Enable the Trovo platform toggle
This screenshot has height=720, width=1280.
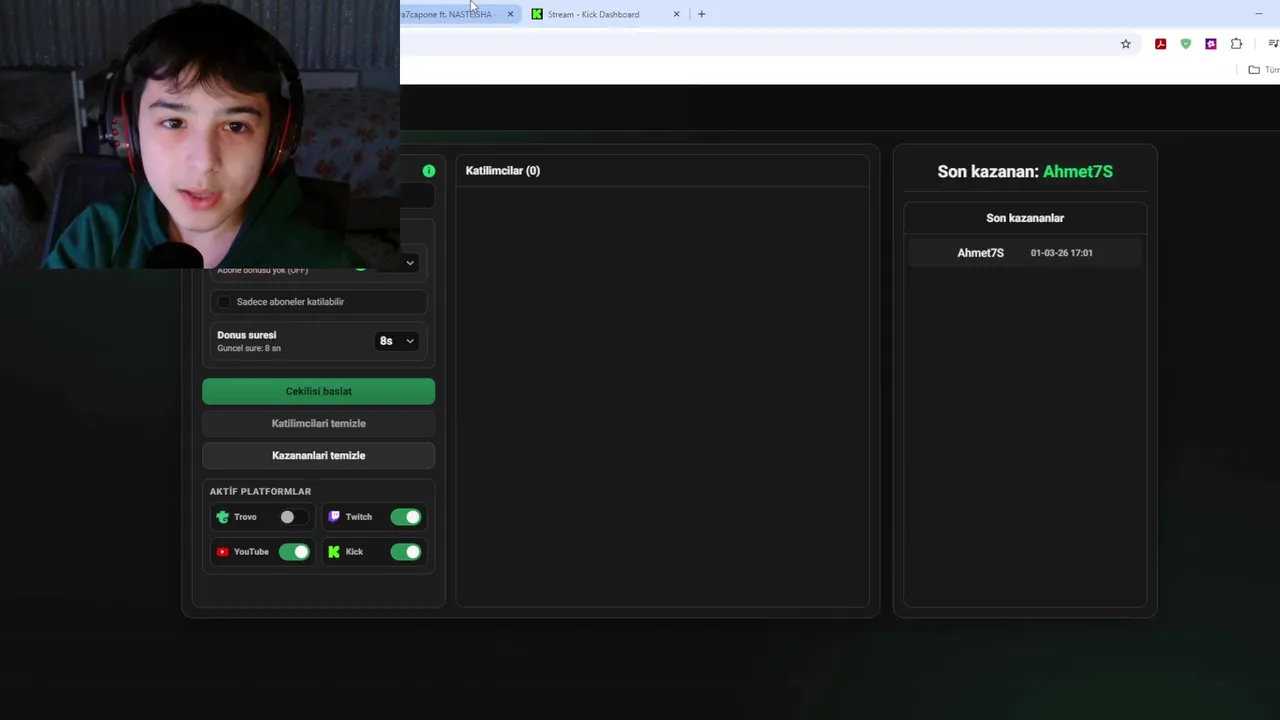294,517
